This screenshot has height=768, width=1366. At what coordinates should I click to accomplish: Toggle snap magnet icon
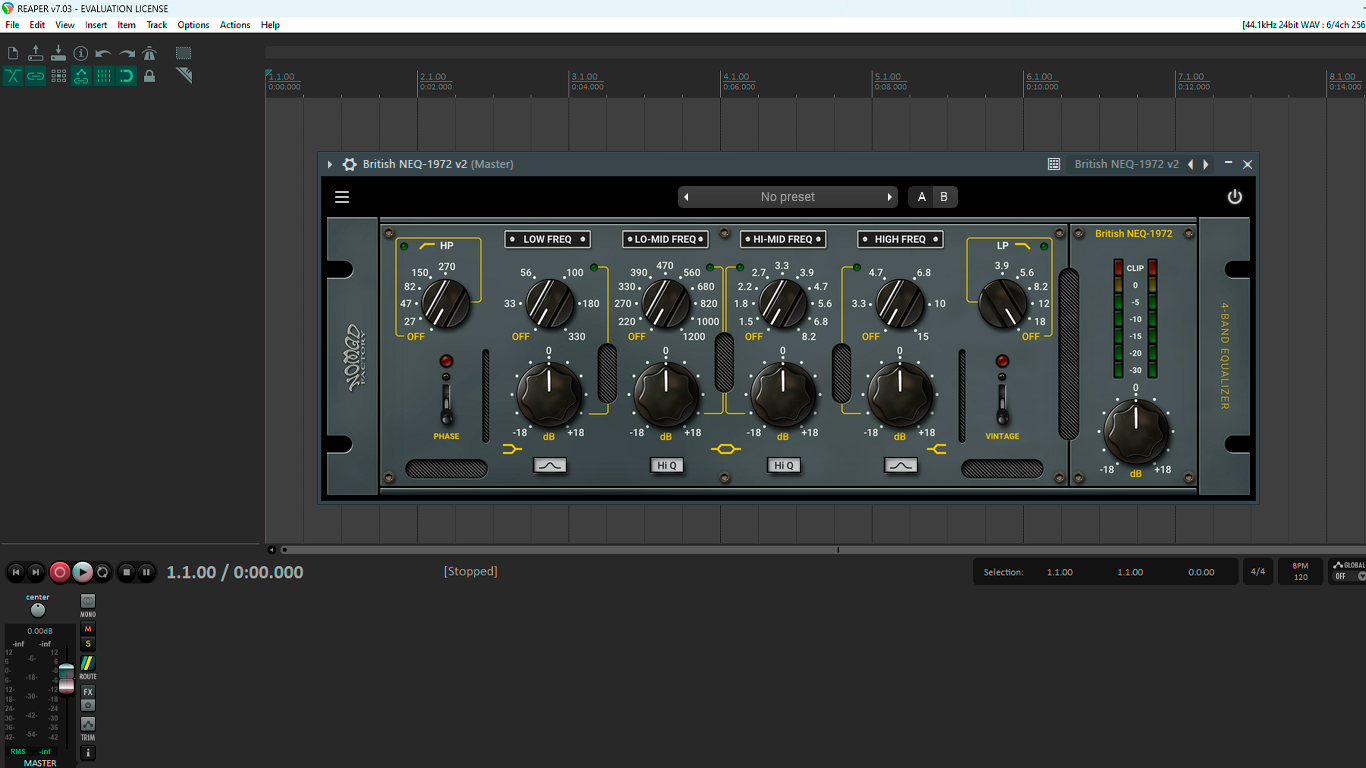coord(127,76)
